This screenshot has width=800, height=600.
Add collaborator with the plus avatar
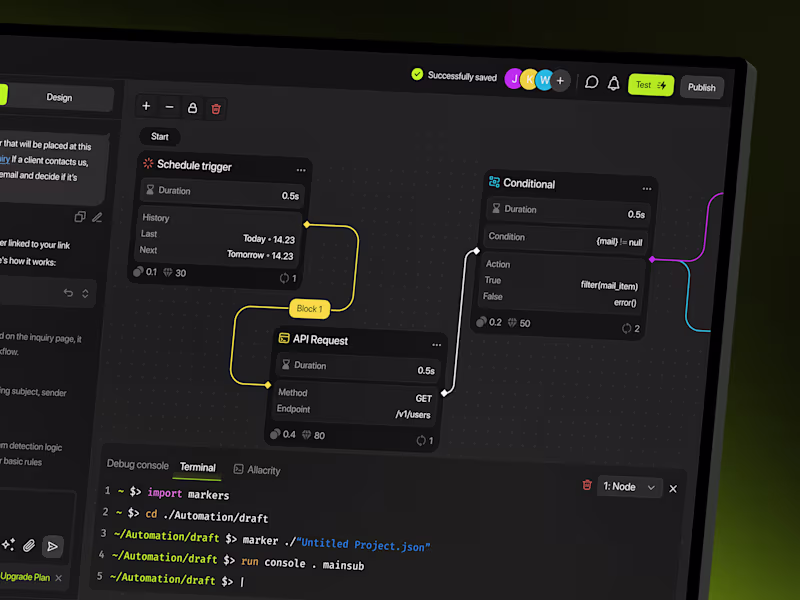click(x=560, y=81)
